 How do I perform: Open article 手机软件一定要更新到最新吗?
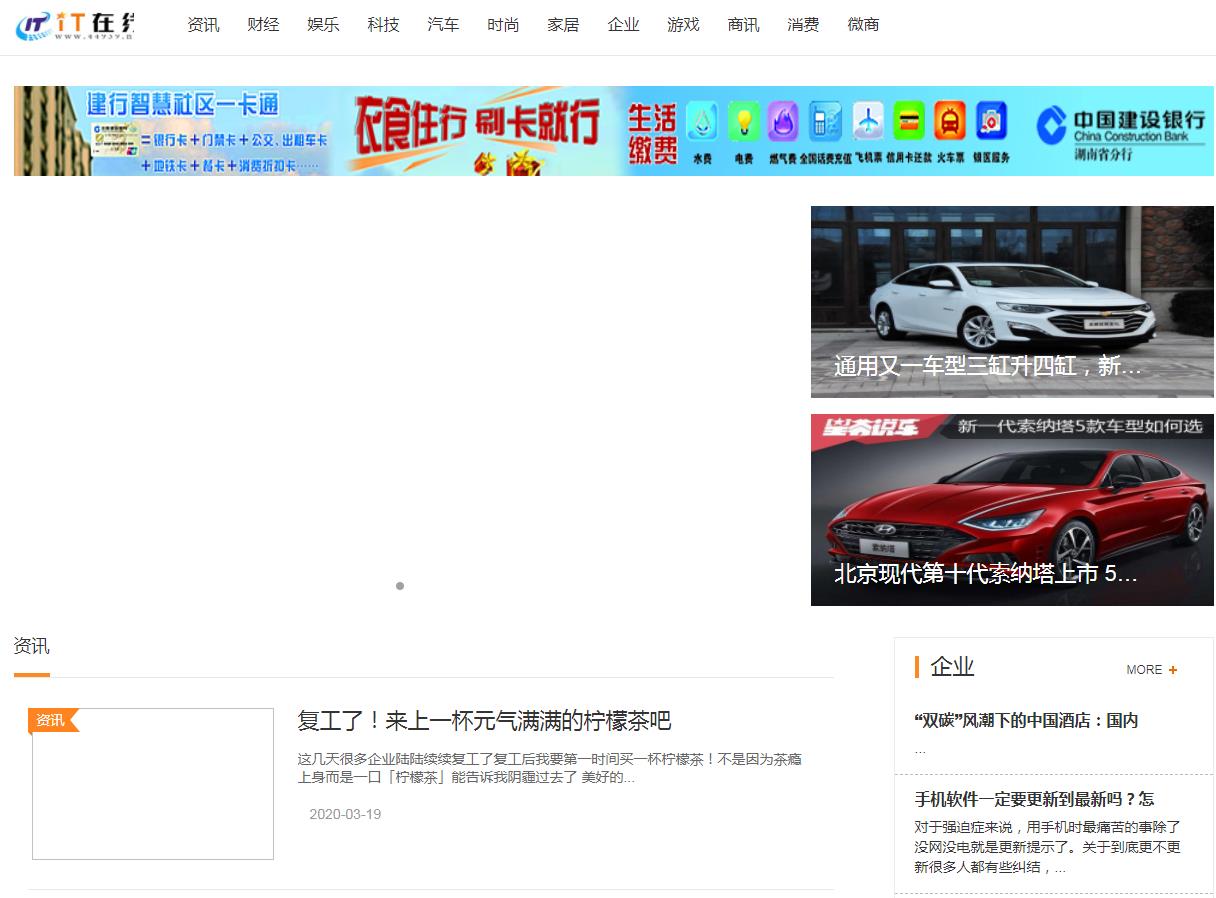[x=1034, y=799]
